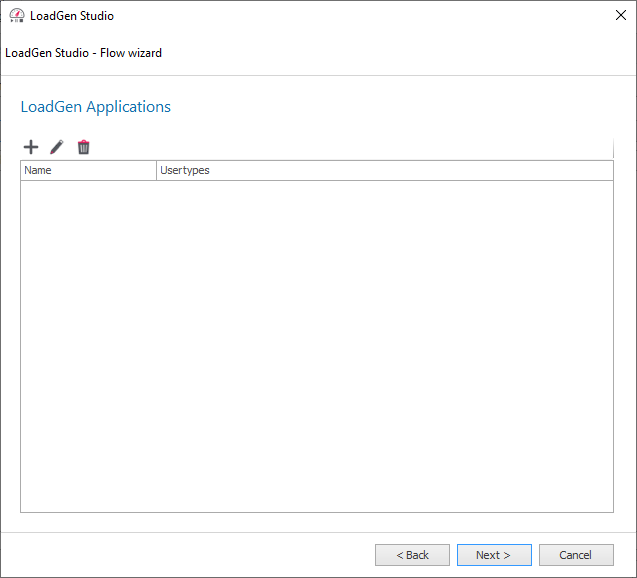Click the LoadGen speedometer logo in title bar
Screen dimensions: 637x578
[x=17, y=15]
